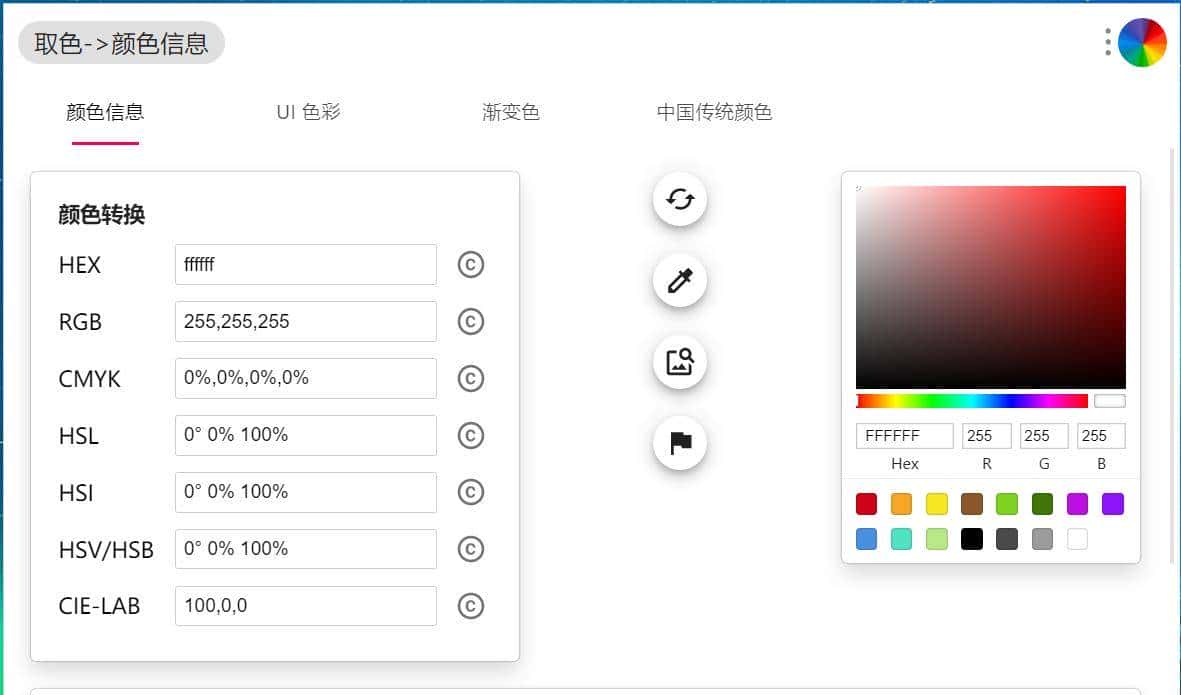Open the 中国传统颜色 tab

tap(714, 112)
